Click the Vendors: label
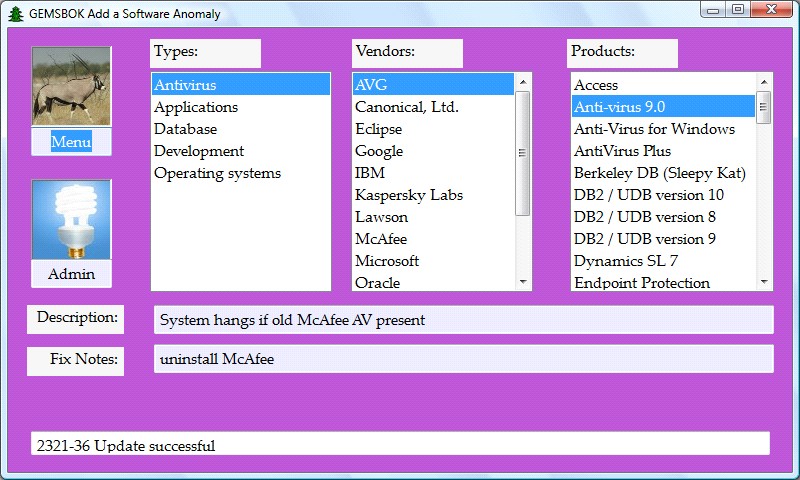The image size is (800, 480). point(408,54)
